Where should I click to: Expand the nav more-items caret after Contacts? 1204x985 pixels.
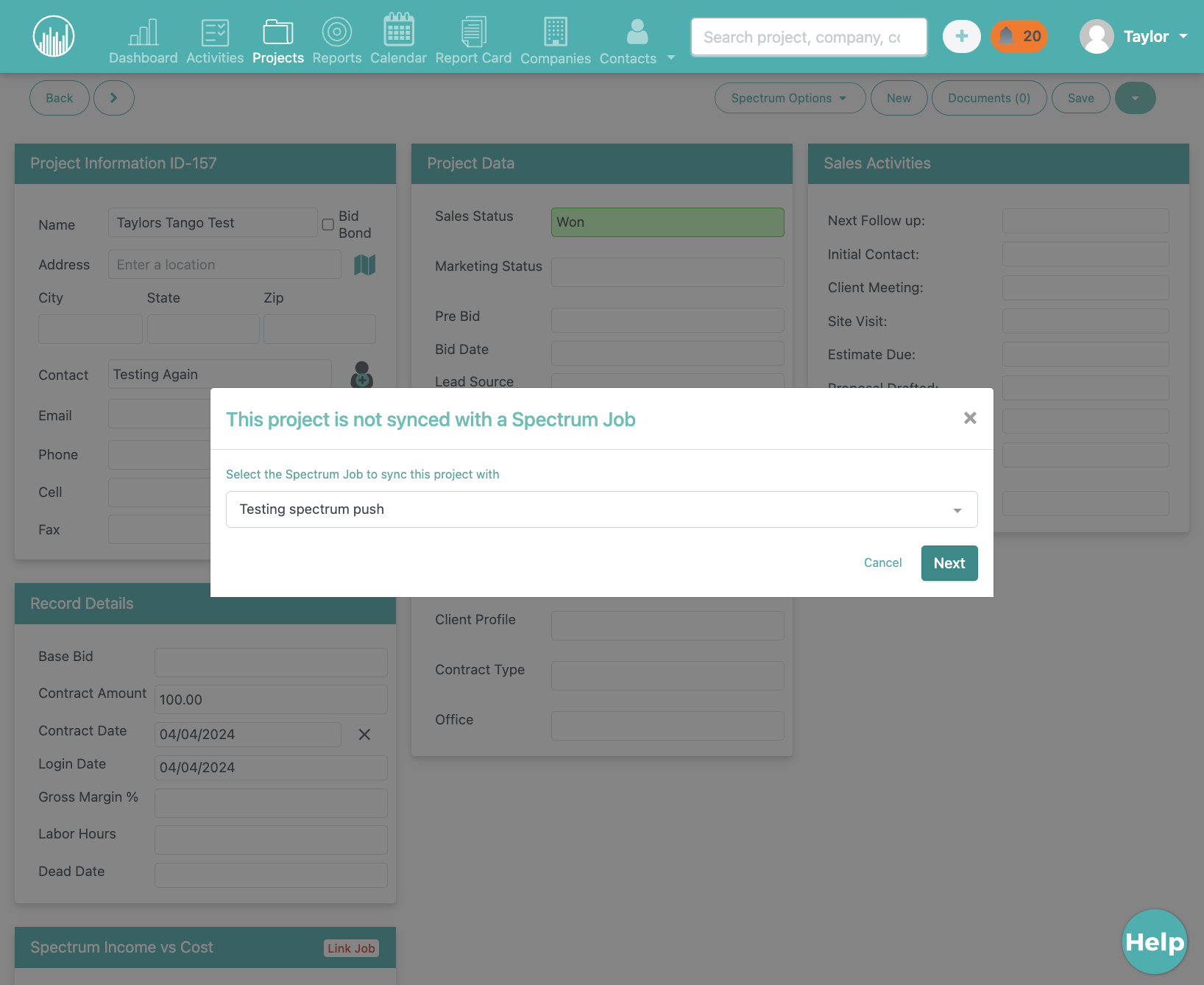point(671,57)
